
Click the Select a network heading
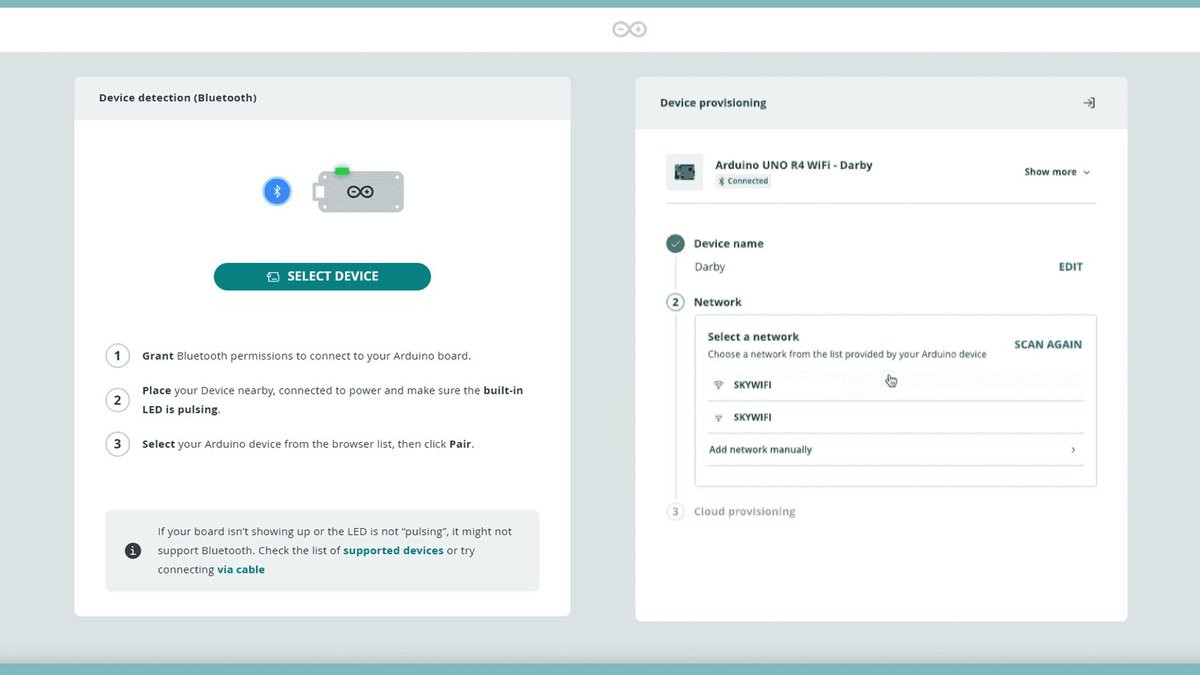point(754,337)
